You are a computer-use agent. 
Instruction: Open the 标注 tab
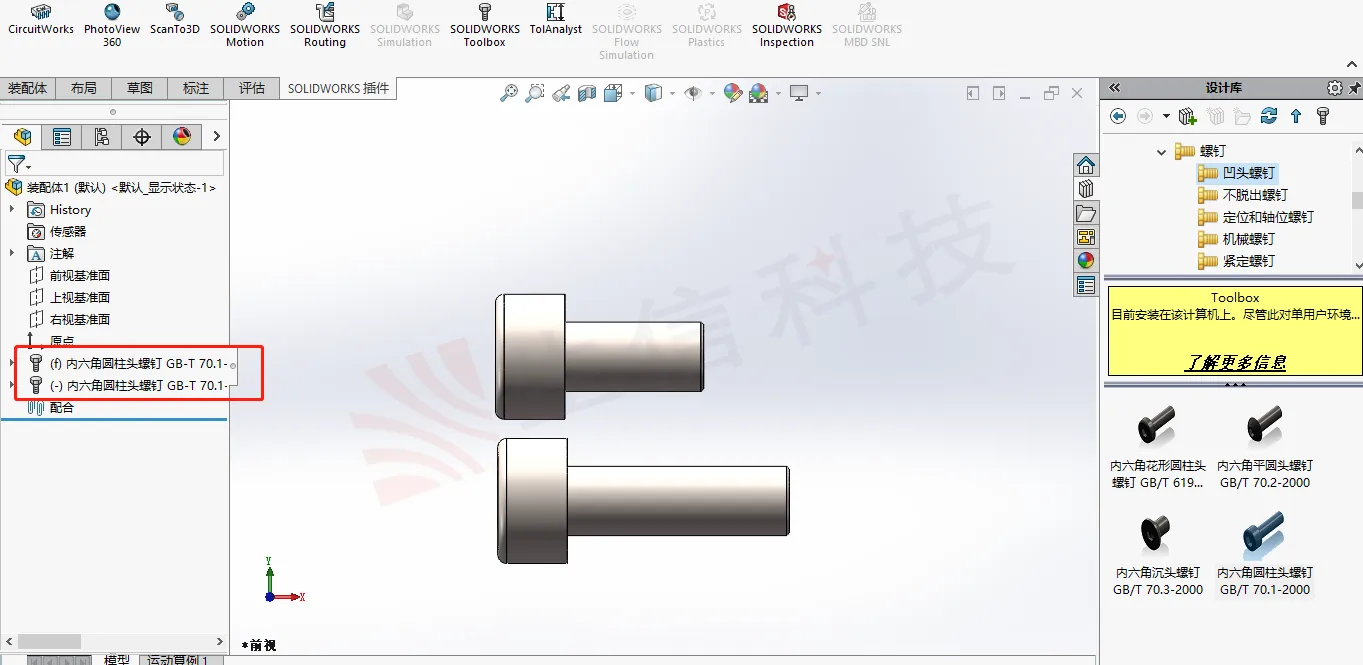point(196,88)
